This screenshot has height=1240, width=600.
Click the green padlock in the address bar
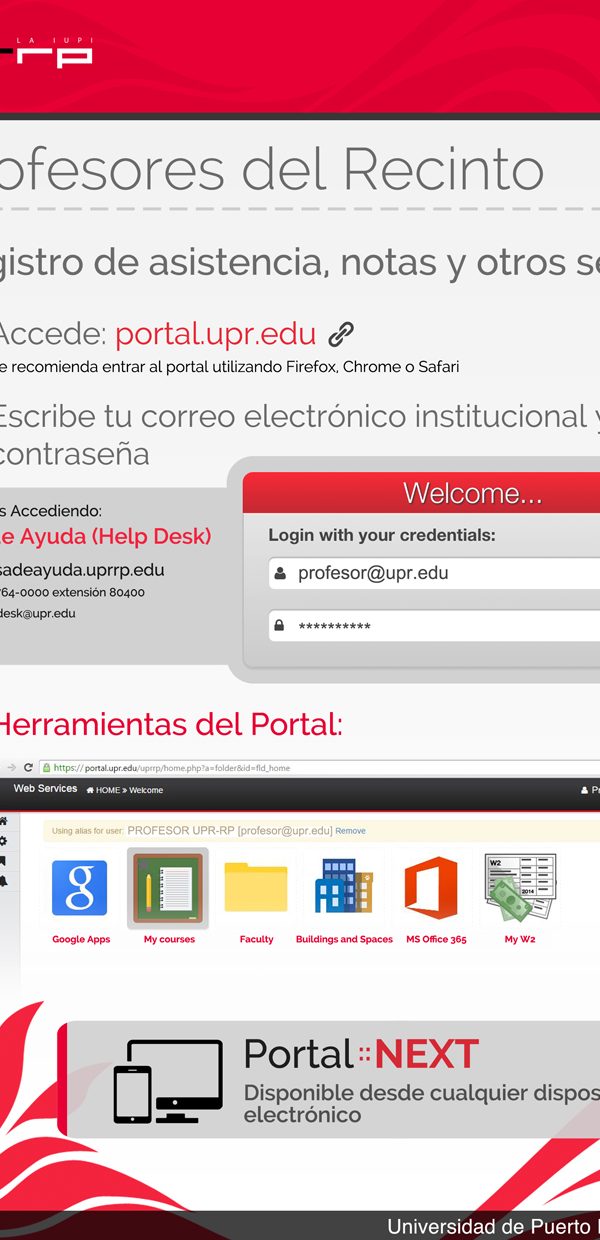(46, 768)
